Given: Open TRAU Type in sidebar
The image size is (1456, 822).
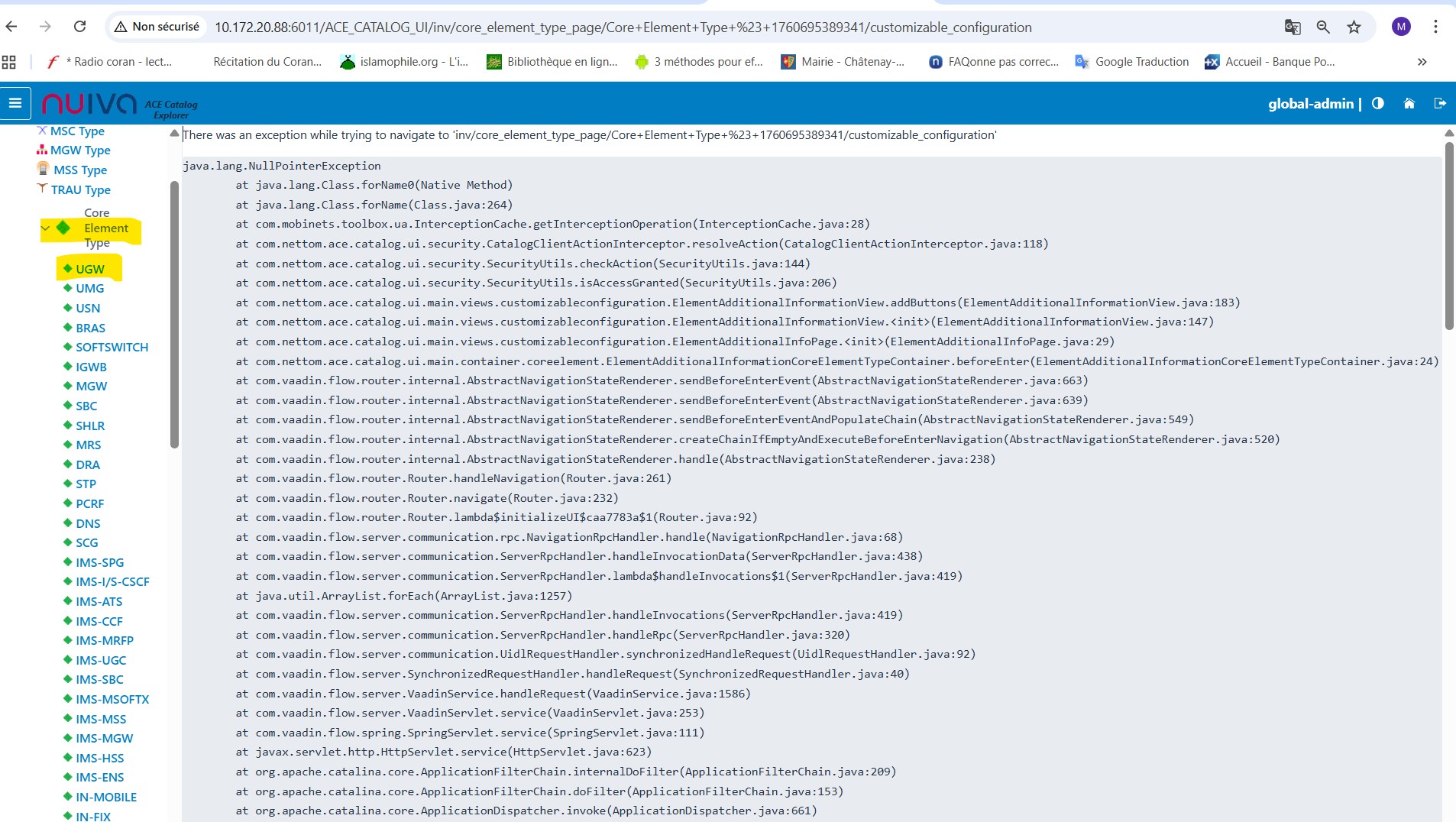Looking at the screenshot, I should pyautogui.click(x=80, y=189).
